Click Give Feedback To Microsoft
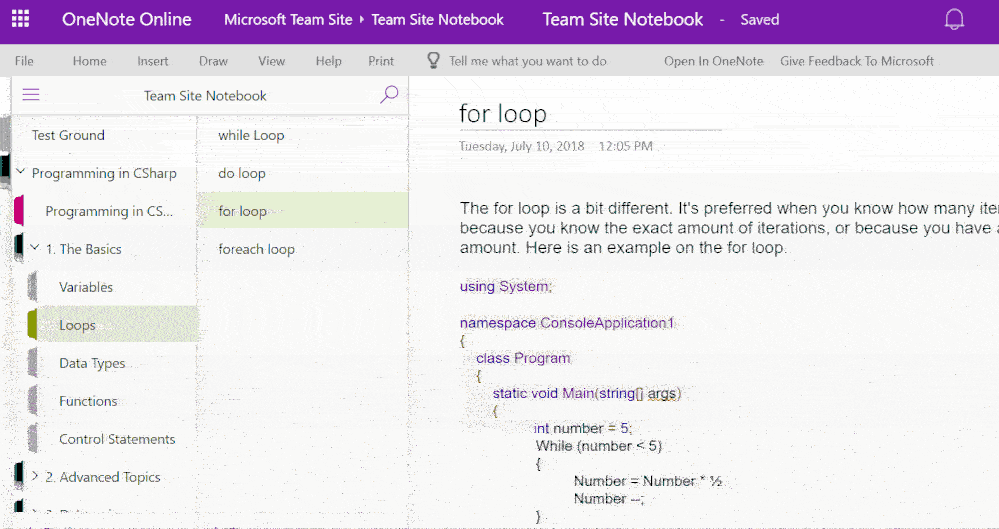 (x=857, y=61)
